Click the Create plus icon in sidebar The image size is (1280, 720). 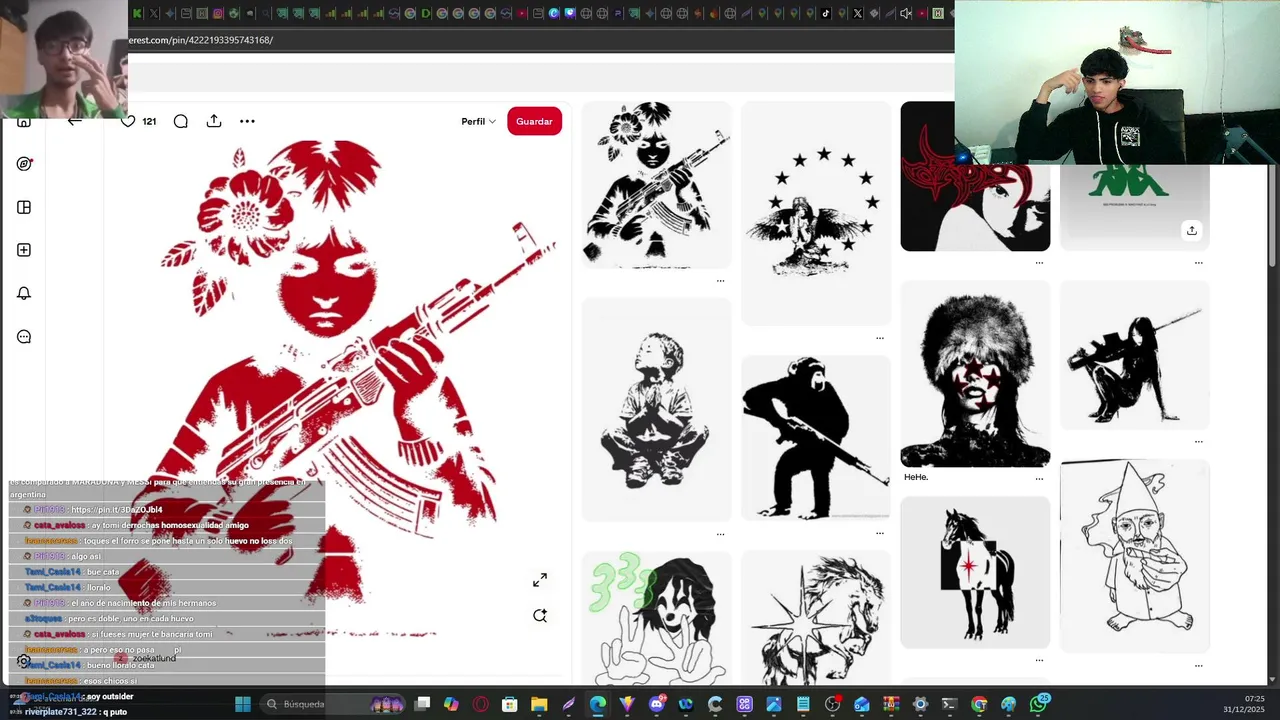(x=24, y=250)
